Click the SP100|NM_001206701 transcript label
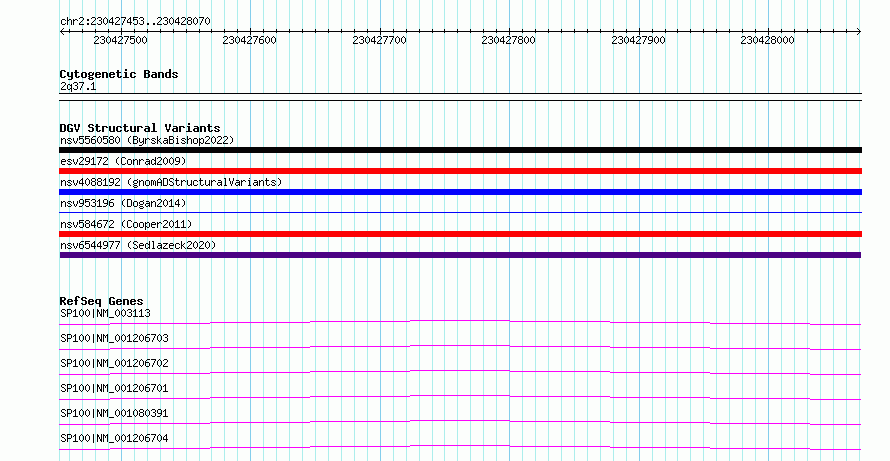 [114, 388]
